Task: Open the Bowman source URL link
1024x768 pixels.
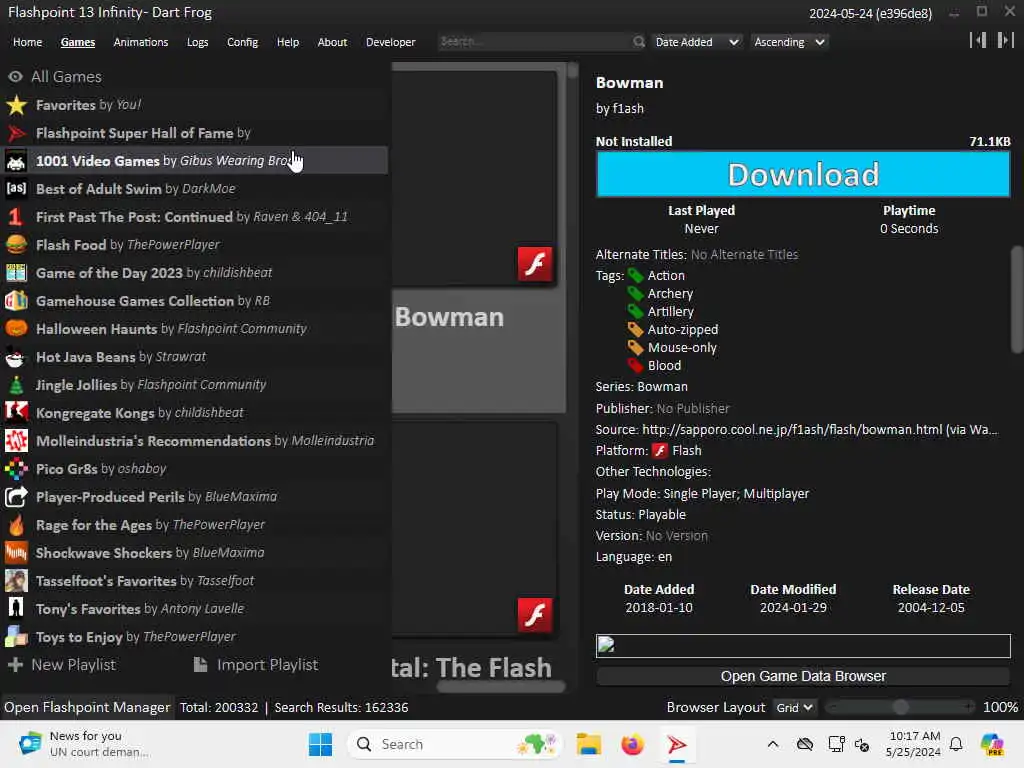Action: pos(820,430)
